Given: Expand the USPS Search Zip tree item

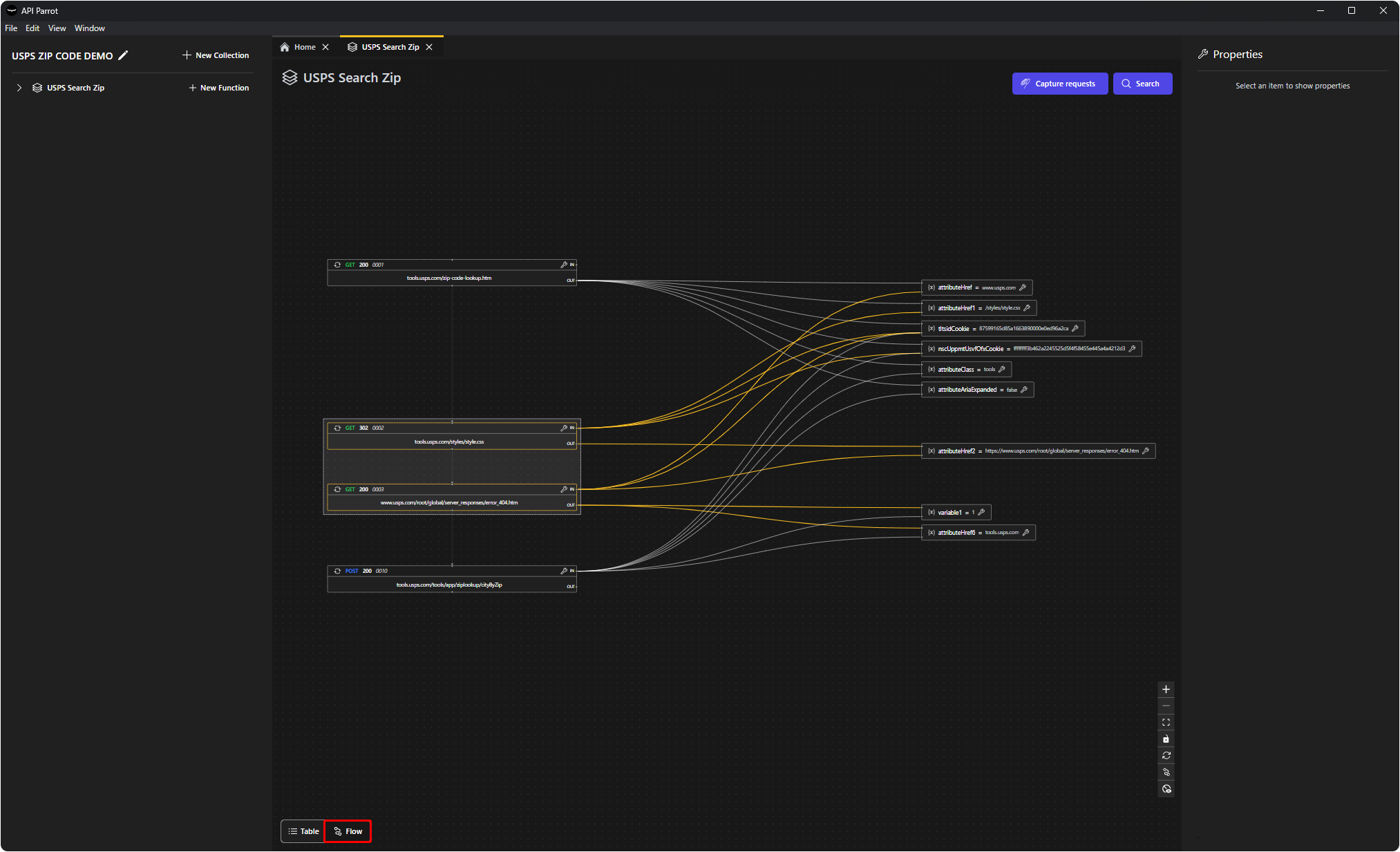Looking at the screenshot, I should point(19,88).
